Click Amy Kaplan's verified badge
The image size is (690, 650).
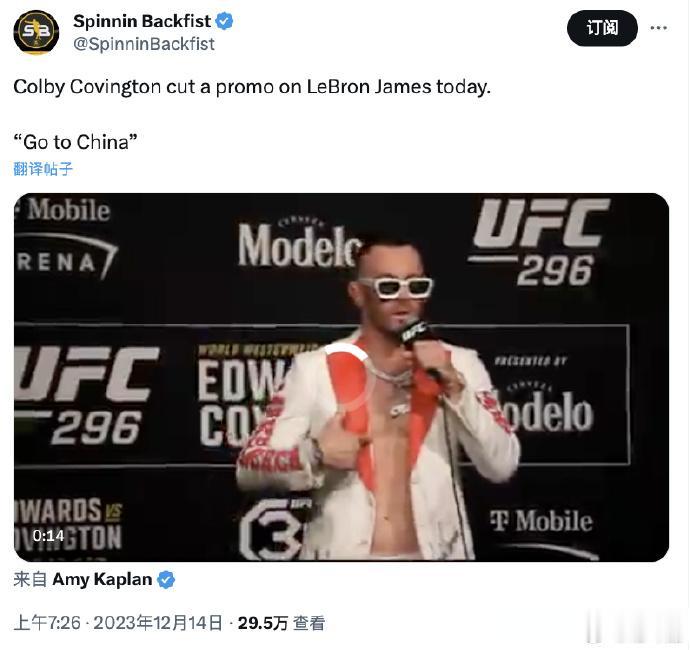166,580
